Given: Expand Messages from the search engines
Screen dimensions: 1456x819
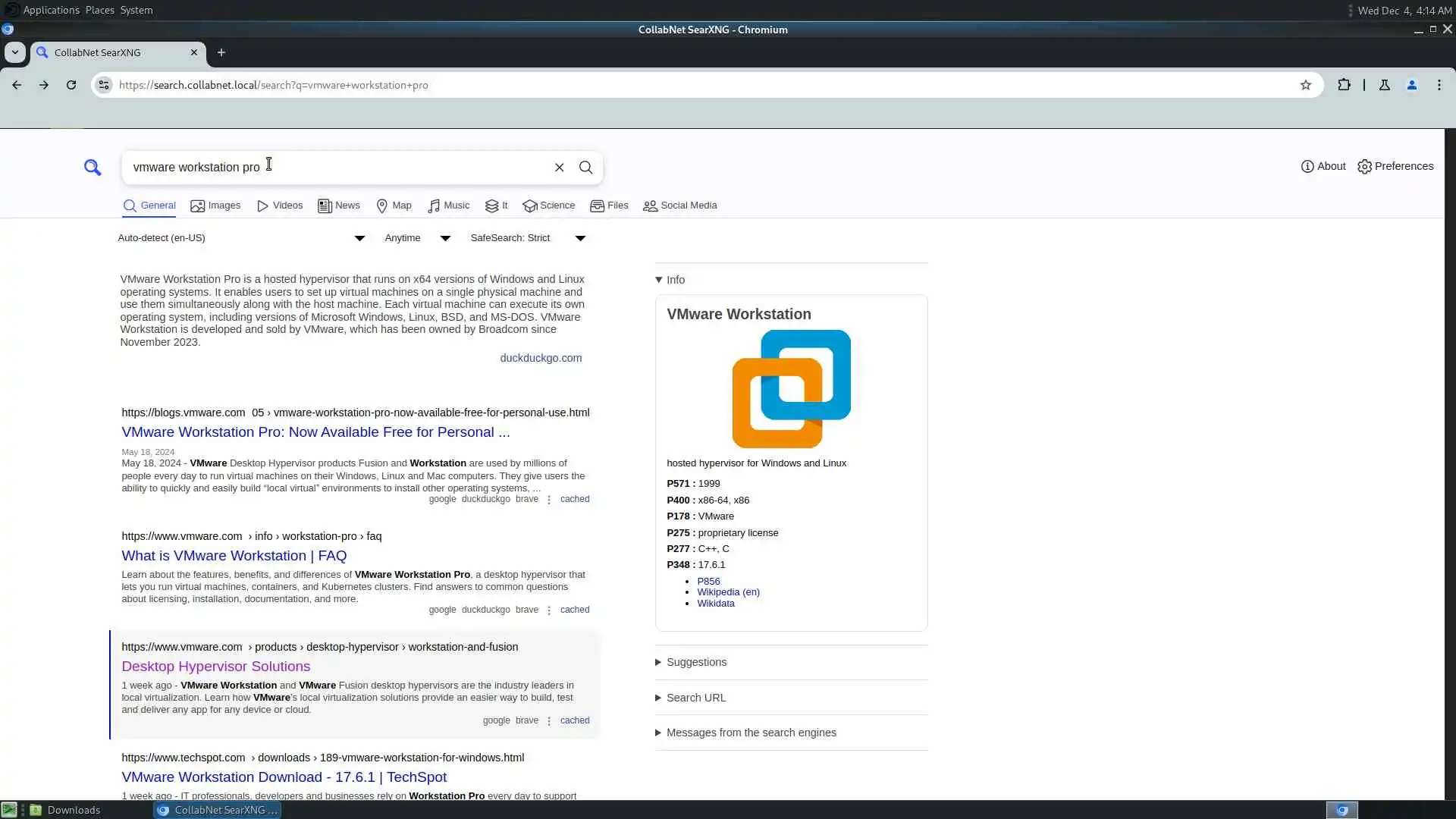Looking at the screenshot, I should 751,733.
